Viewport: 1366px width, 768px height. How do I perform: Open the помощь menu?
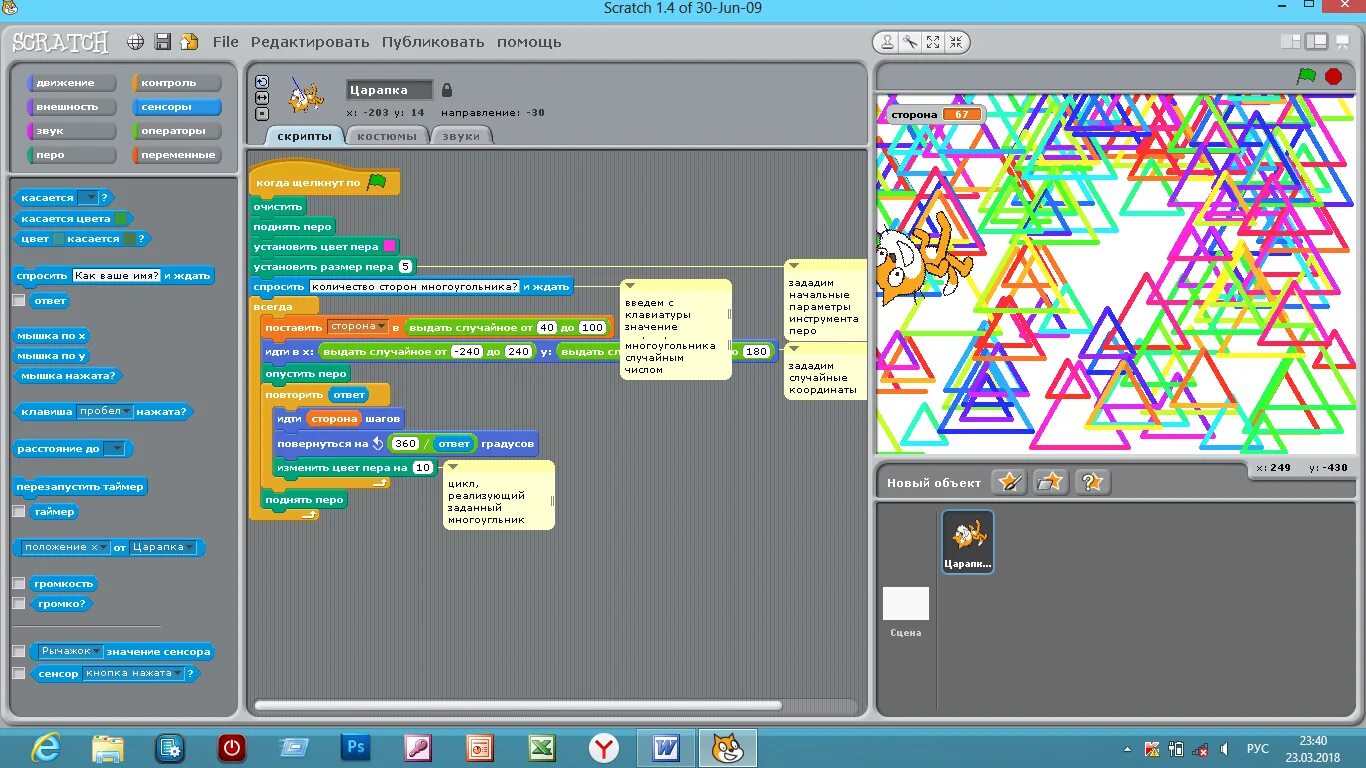(x=529, y=42)
